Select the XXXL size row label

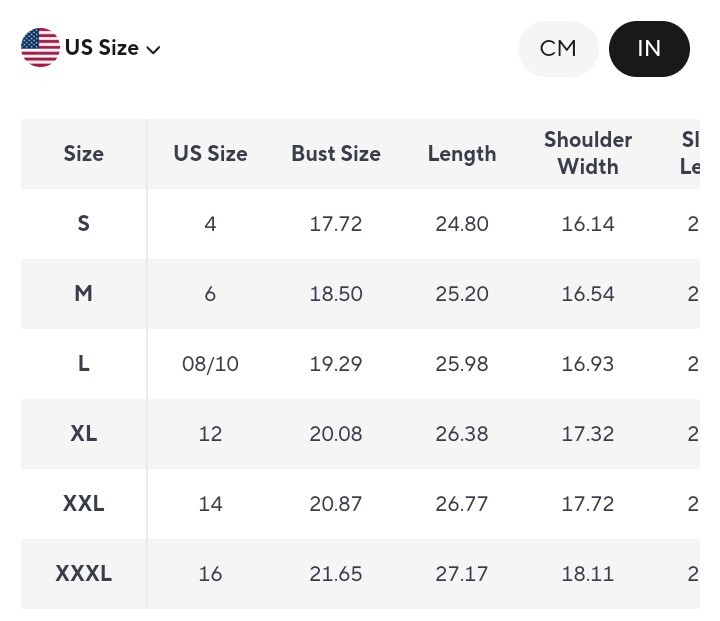point(83,574)
